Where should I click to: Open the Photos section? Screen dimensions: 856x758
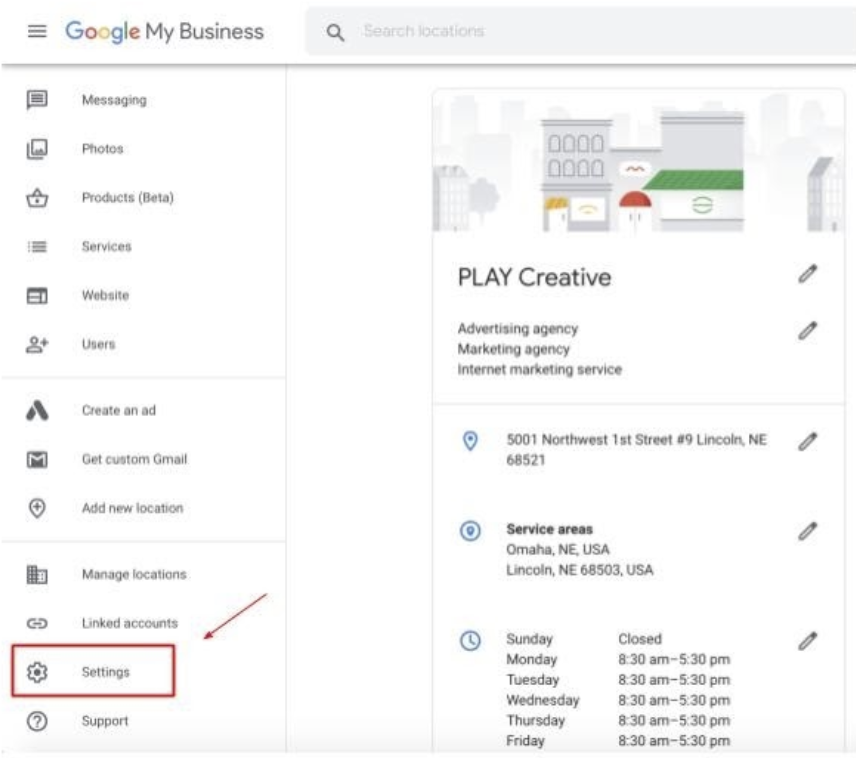103,149
